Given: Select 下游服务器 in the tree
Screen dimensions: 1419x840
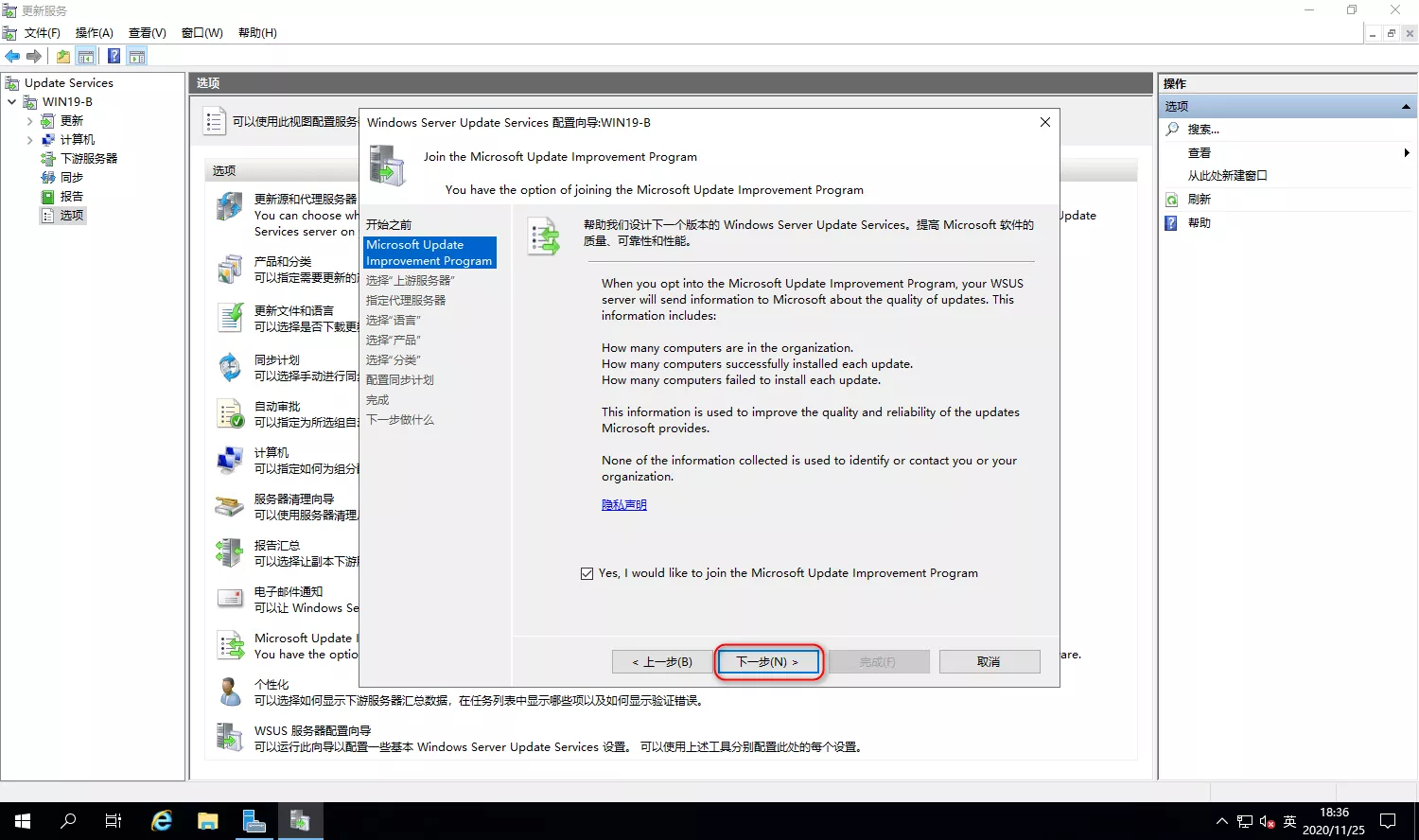Looking at the screenshot, I should click(89, 159).
